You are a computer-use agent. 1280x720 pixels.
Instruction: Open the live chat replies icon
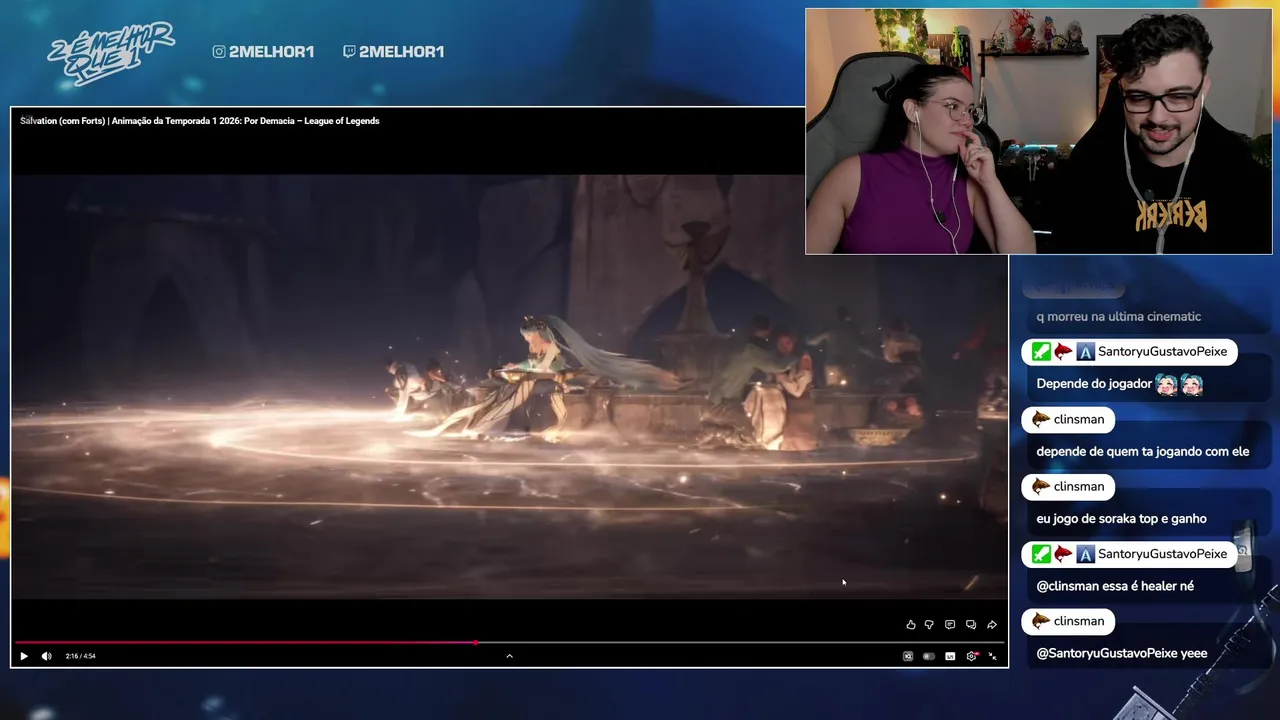click(x=971, y=625)
